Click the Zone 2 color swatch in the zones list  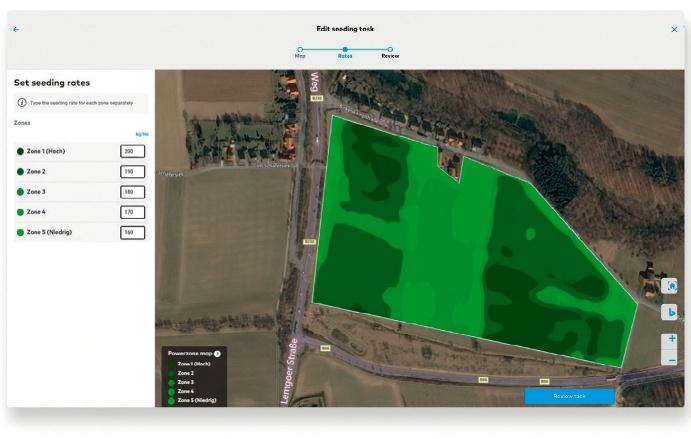click(20, 172)
